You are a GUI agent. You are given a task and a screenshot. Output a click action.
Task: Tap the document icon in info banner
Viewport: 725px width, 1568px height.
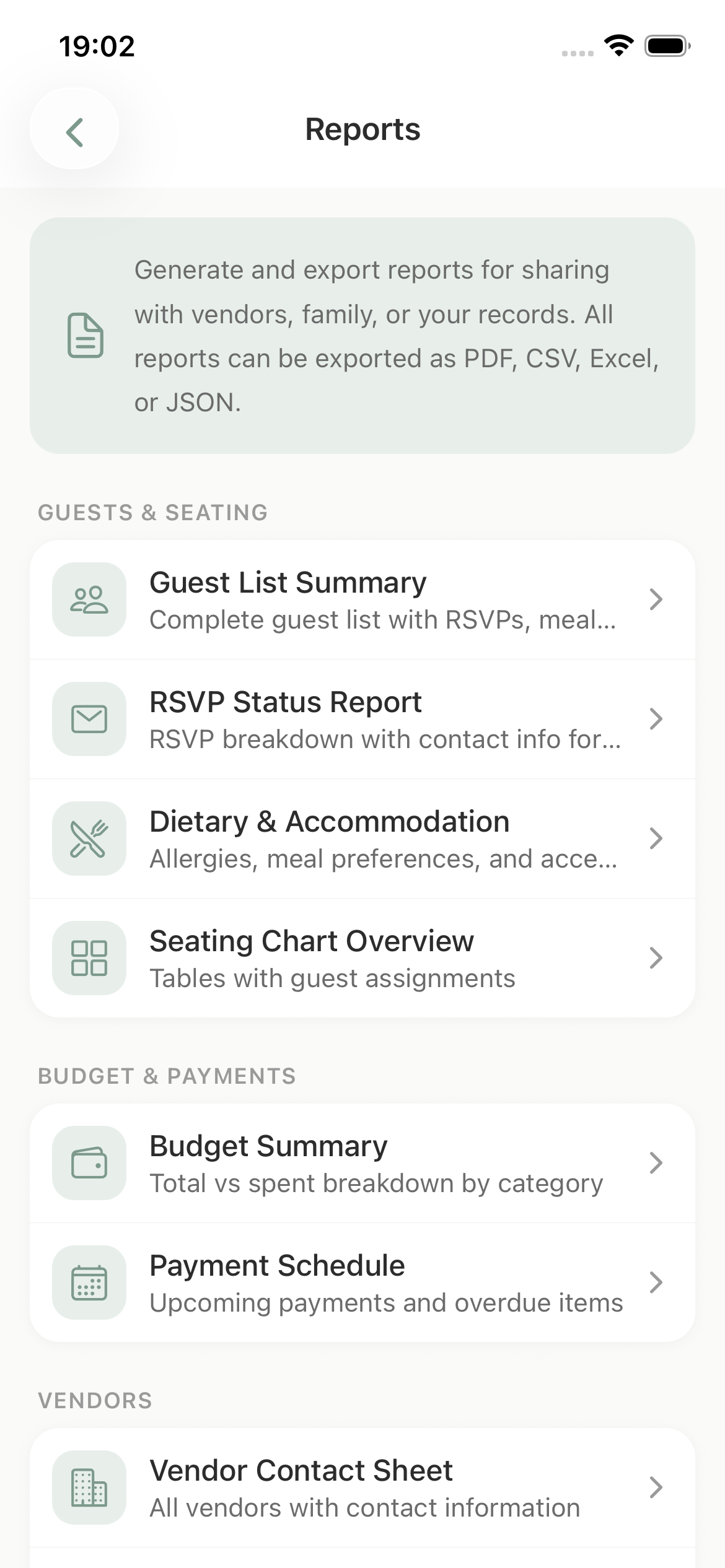point(86,336)
